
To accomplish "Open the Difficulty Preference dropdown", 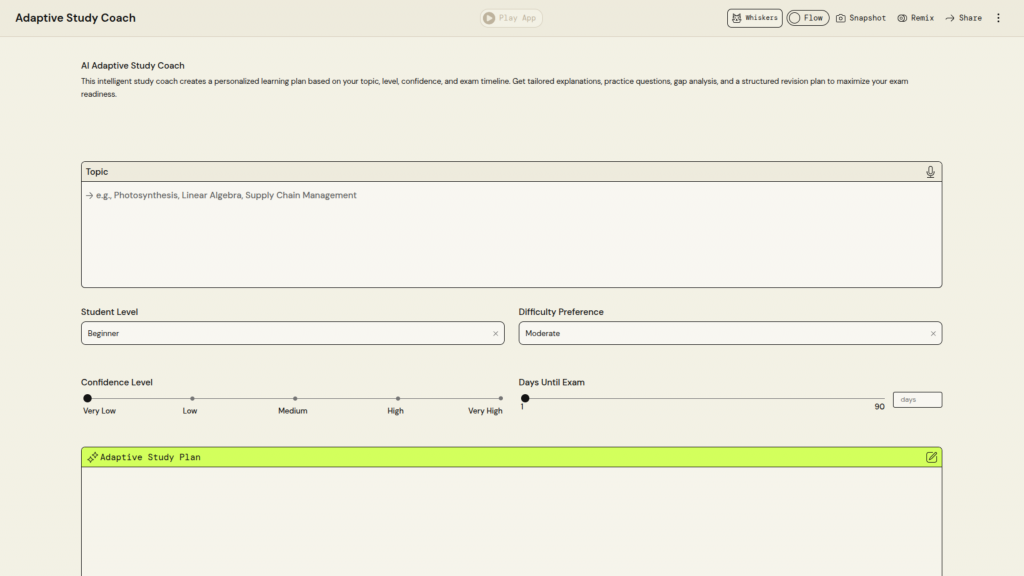I will (720, 333).
